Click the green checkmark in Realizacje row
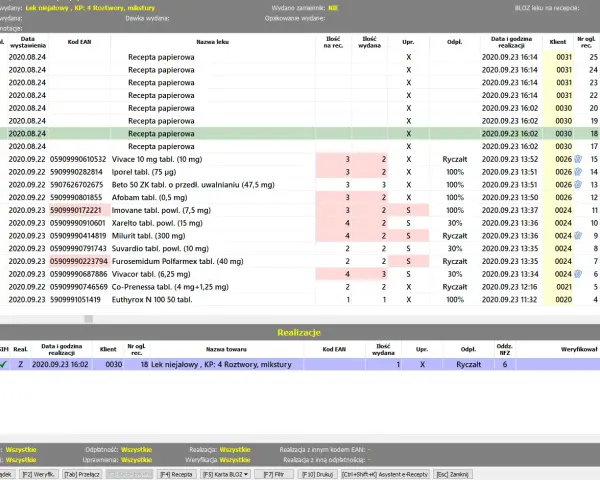Viewport: 600px width, 480px height. click(3, 364)
